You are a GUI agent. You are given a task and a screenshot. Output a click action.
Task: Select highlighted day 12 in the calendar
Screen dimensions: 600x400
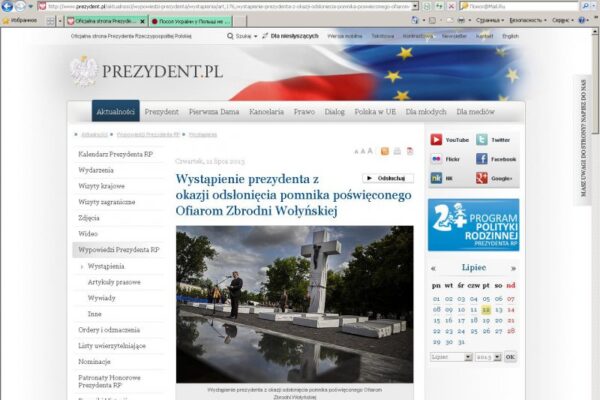(486, 309)
